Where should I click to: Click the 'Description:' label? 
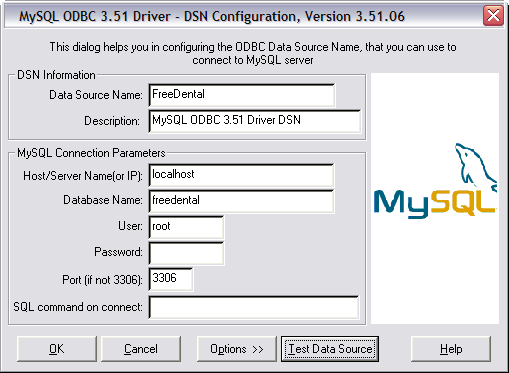click(112, 121)
